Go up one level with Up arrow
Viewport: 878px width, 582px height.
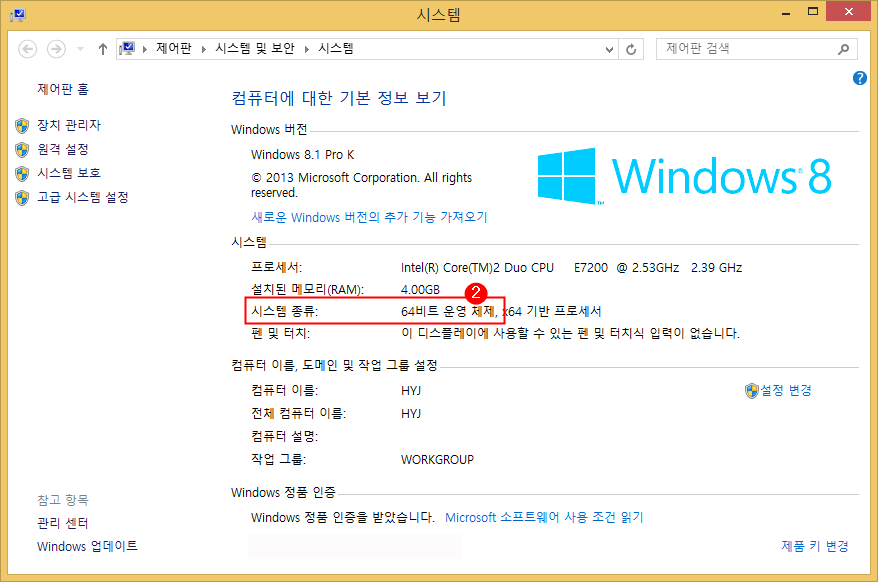click(x=102, y=49)
